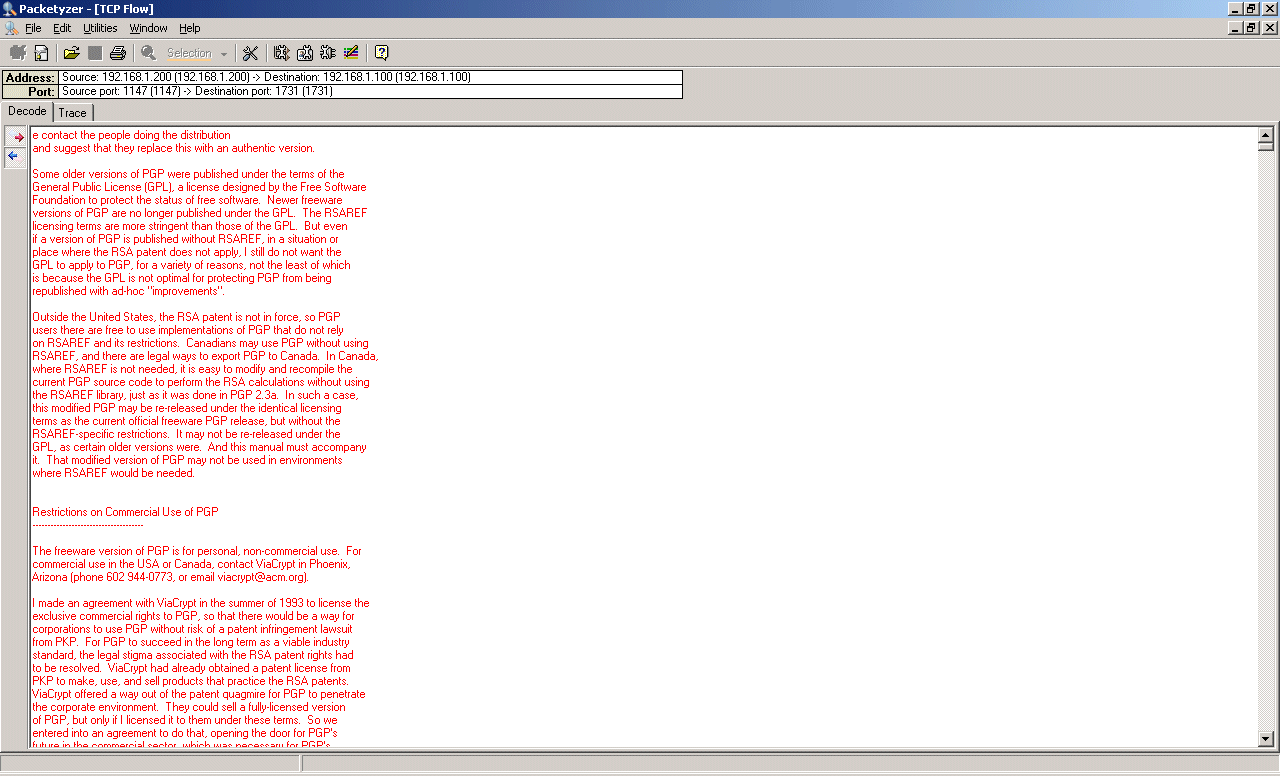This screenshot has height=776, width=1280.
Task: Click the line 'Some older versions of PGP were published'
Action: [x=188, y=174]
